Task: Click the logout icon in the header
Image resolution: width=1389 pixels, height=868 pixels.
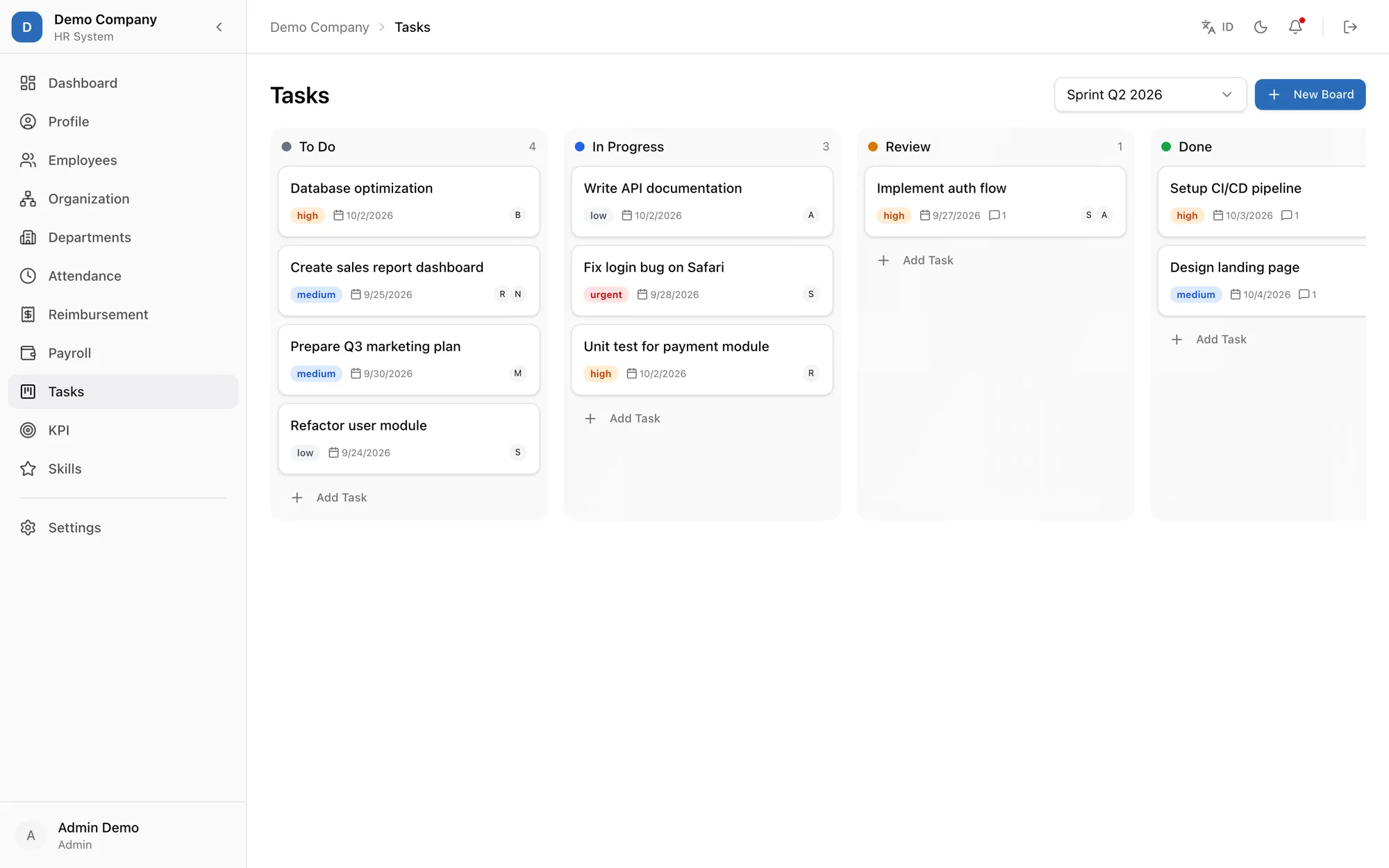Action: coord(1350,27)
